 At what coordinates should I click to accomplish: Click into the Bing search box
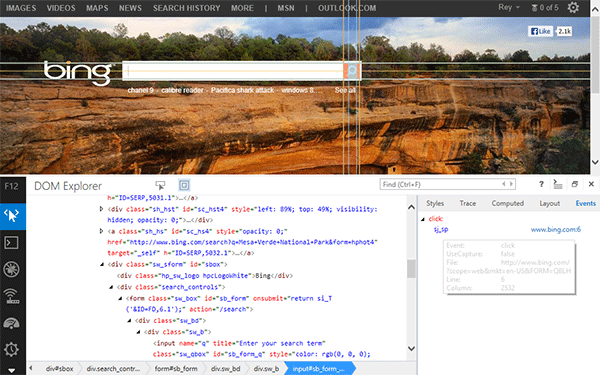point(233,70)
